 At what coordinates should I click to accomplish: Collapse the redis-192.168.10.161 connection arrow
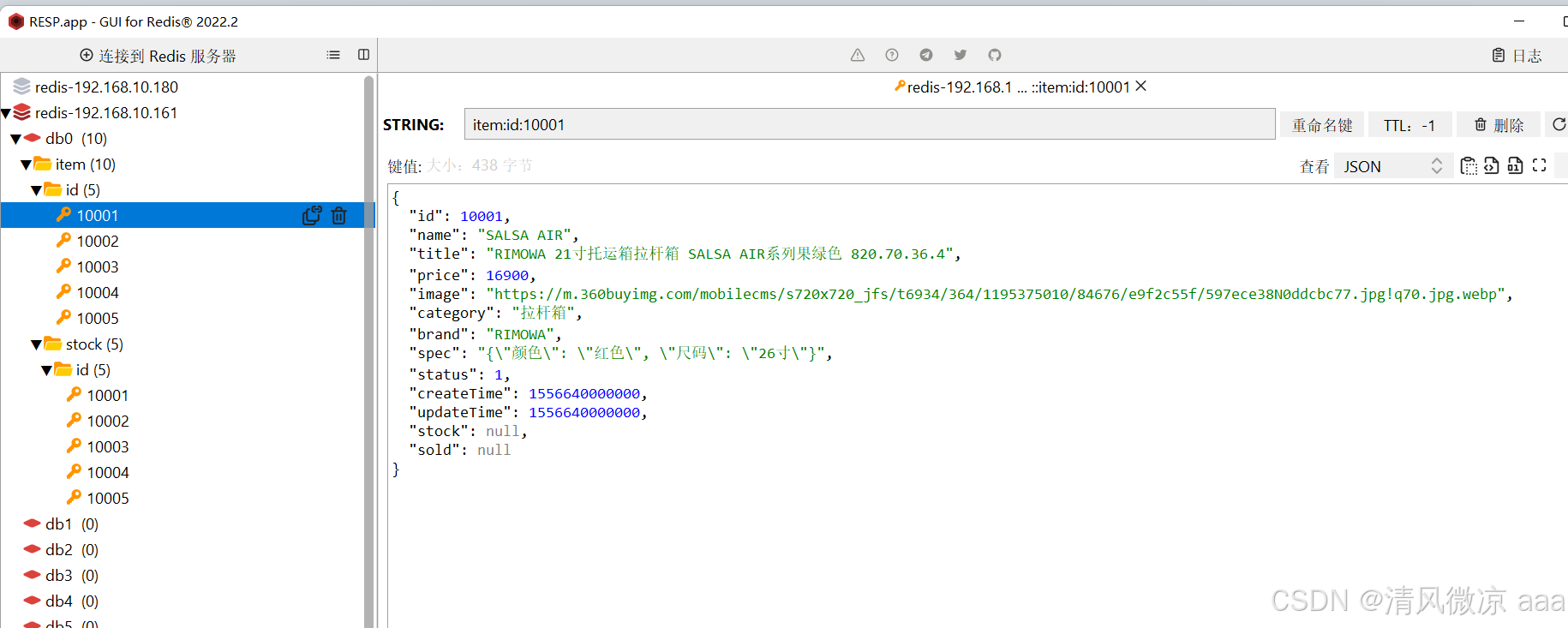[6, 113]
